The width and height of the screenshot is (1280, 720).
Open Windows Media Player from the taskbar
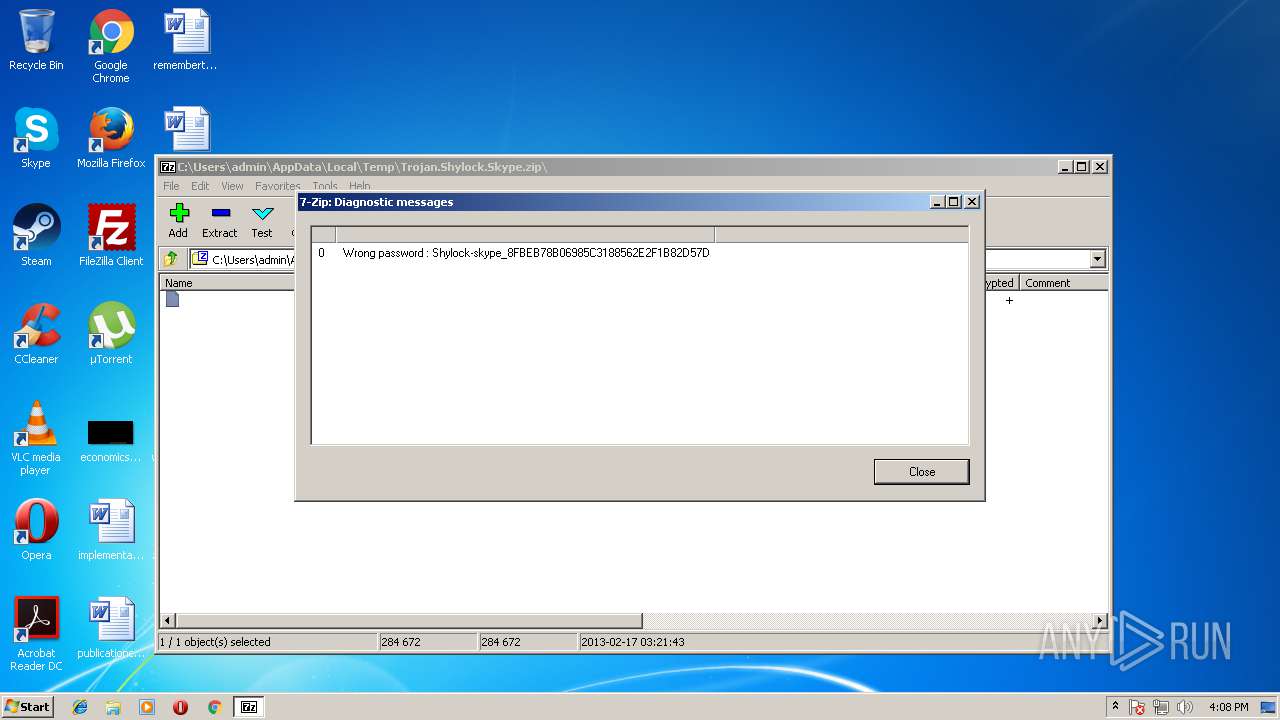pyautogui.click(x=147, y=707)
